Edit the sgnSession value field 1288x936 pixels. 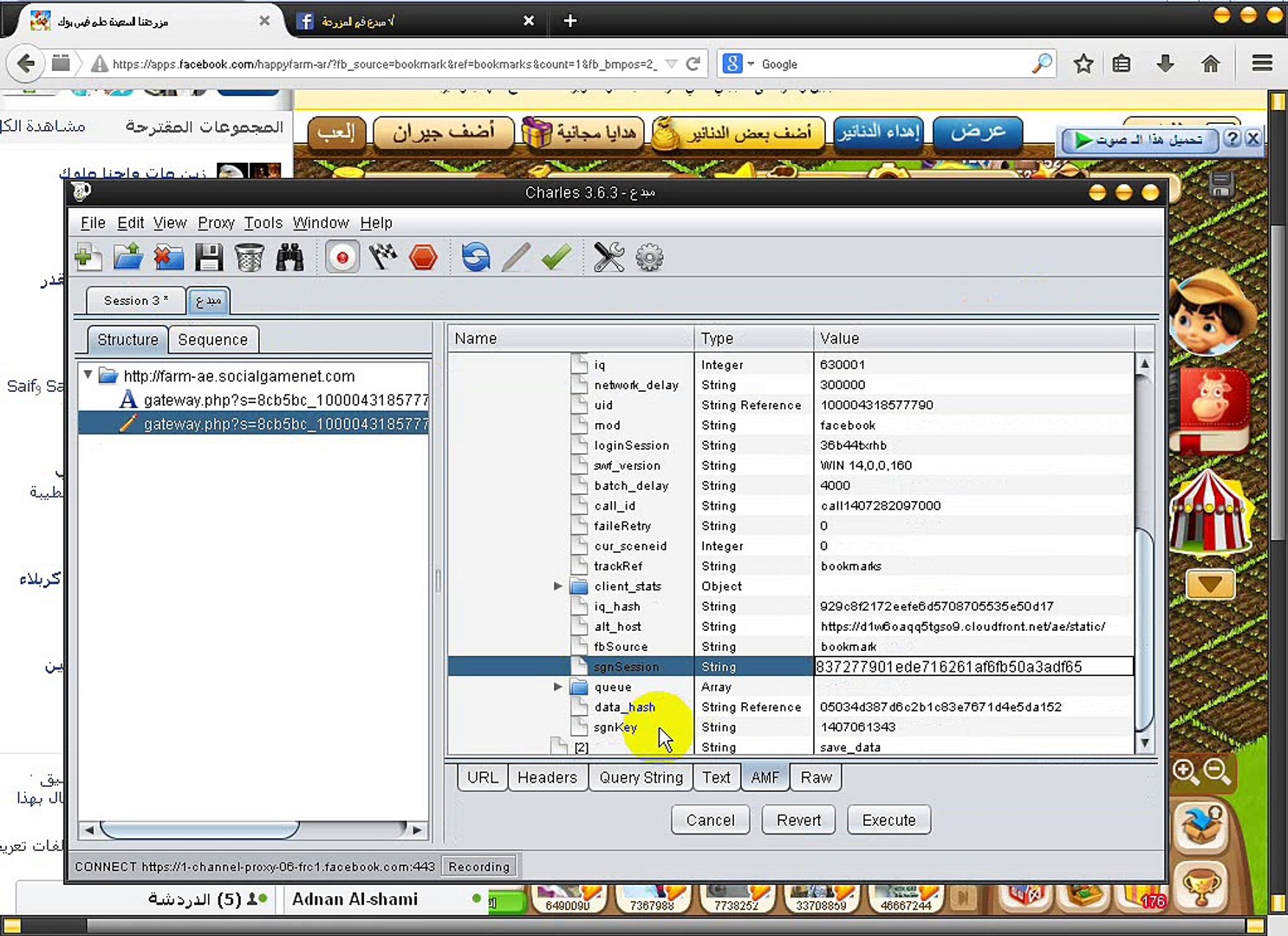tap(973, 666)
